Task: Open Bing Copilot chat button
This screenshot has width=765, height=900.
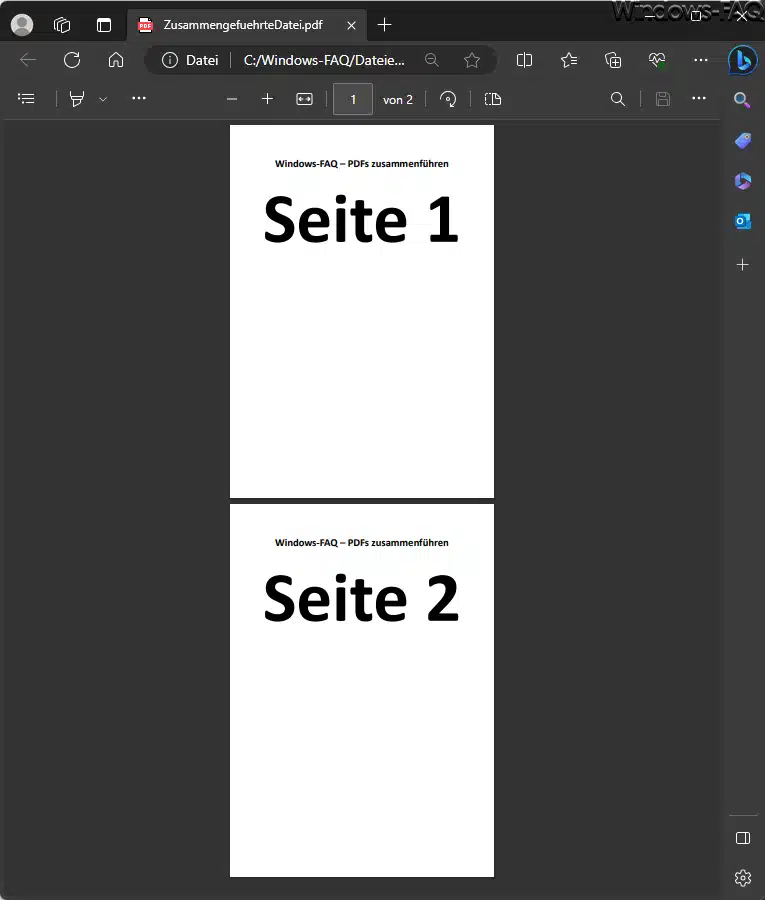Action: [x=743, y=60]
